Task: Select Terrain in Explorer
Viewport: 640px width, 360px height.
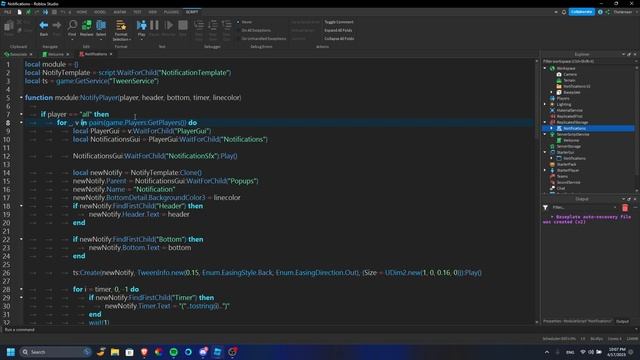Action: (x=569, y=80)
